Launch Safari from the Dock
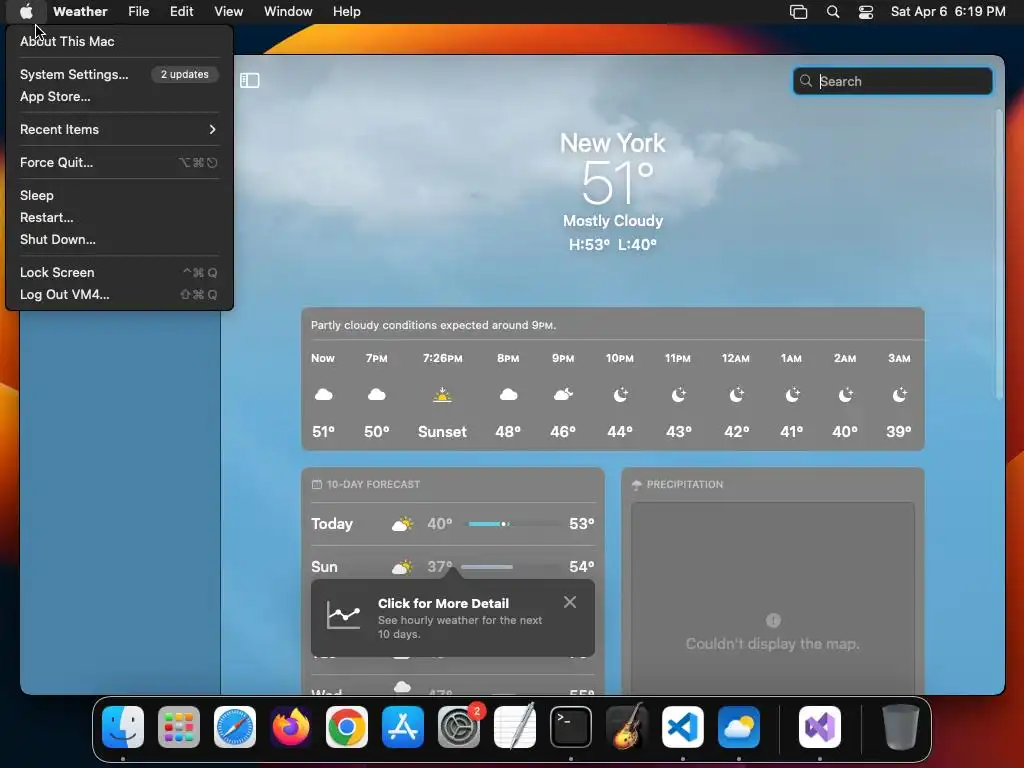This screenshot has height=768, width=1024. [x=235, y=727]
